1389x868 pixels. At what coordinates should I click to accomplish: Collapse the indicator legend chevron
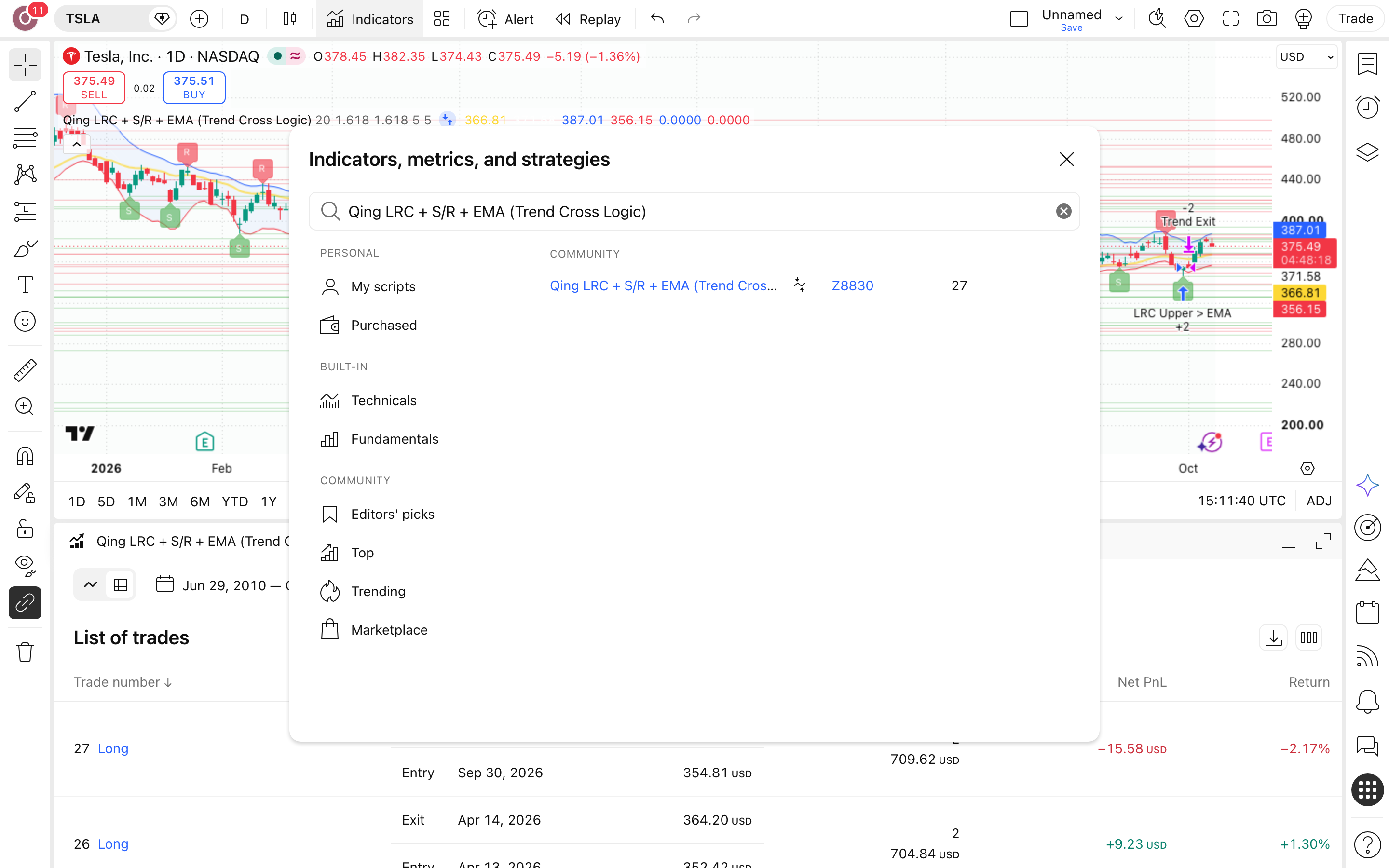76,145
